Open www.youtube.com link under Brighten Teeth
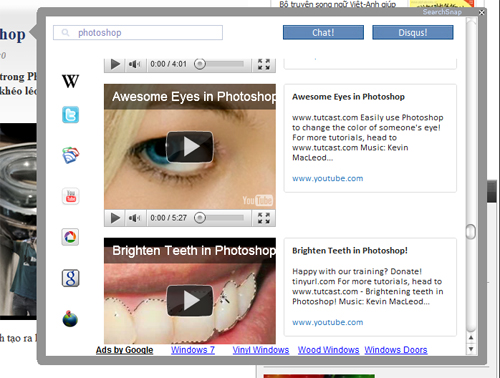500x378 pixels. [x=328, y=322]
